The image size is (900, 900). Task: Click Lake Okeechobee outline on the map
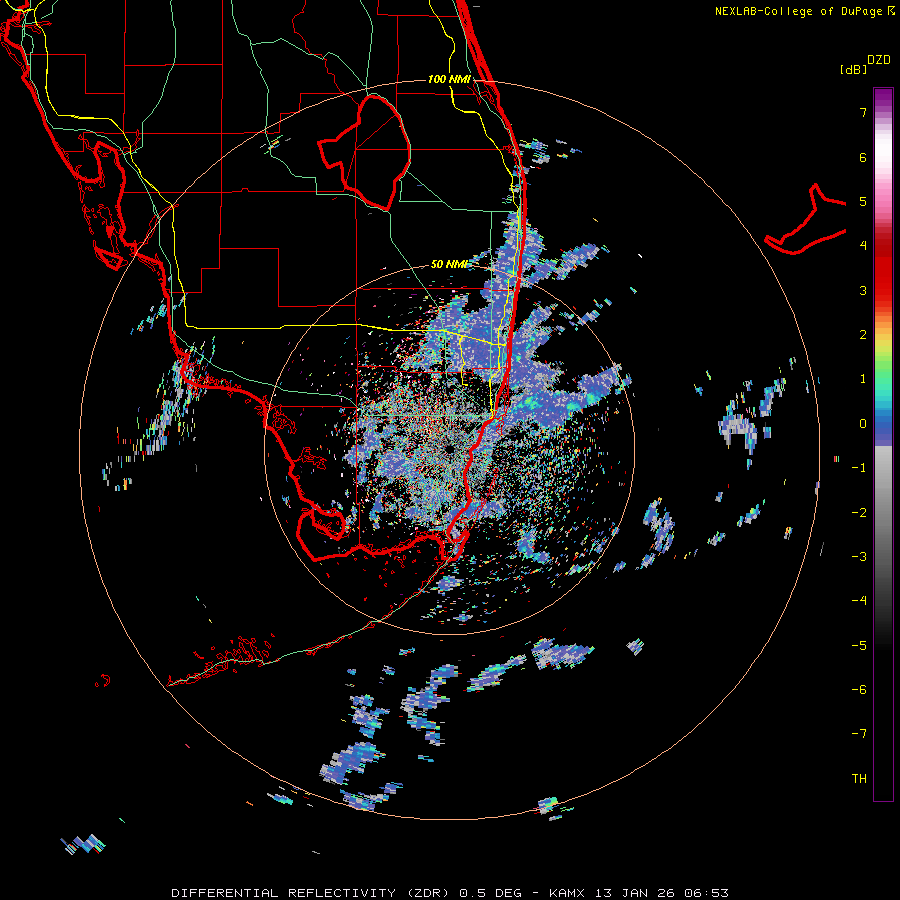point(364,152)
